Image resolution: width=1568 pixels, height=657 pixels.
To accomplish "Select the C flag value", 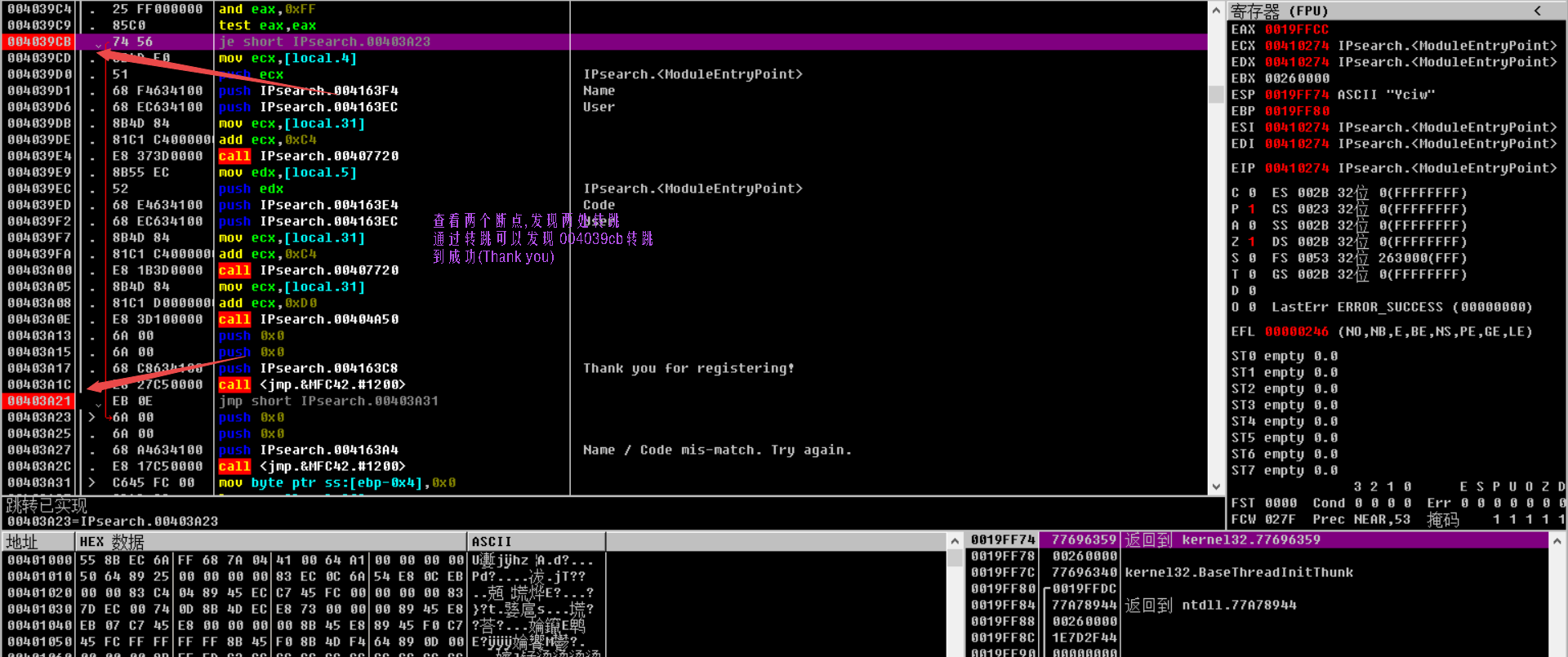I will click(1252, 193).
